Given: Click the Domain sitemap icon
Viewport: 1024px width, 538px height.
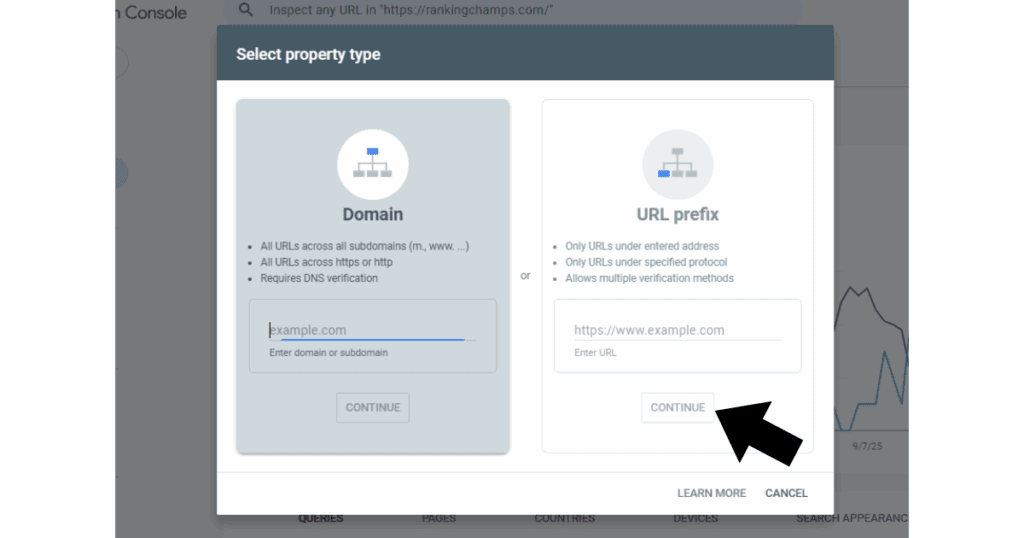Looking at the screenshot, I should 372,165.
